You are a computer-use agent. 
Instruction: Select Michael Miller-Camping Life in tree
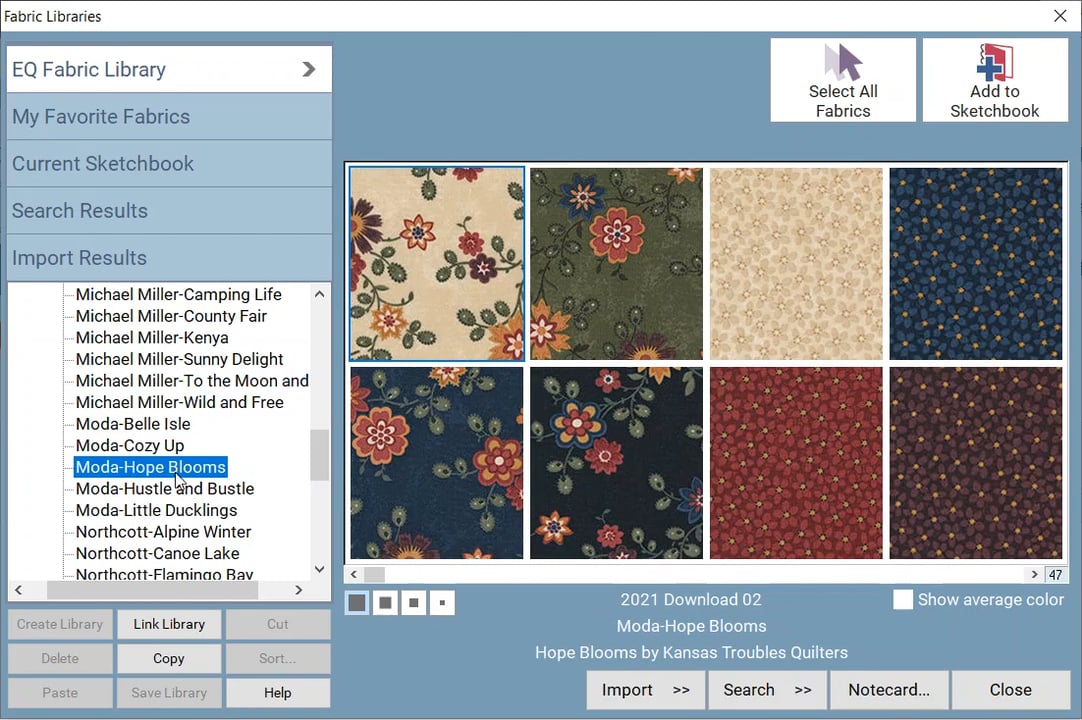tap(179, 295)
